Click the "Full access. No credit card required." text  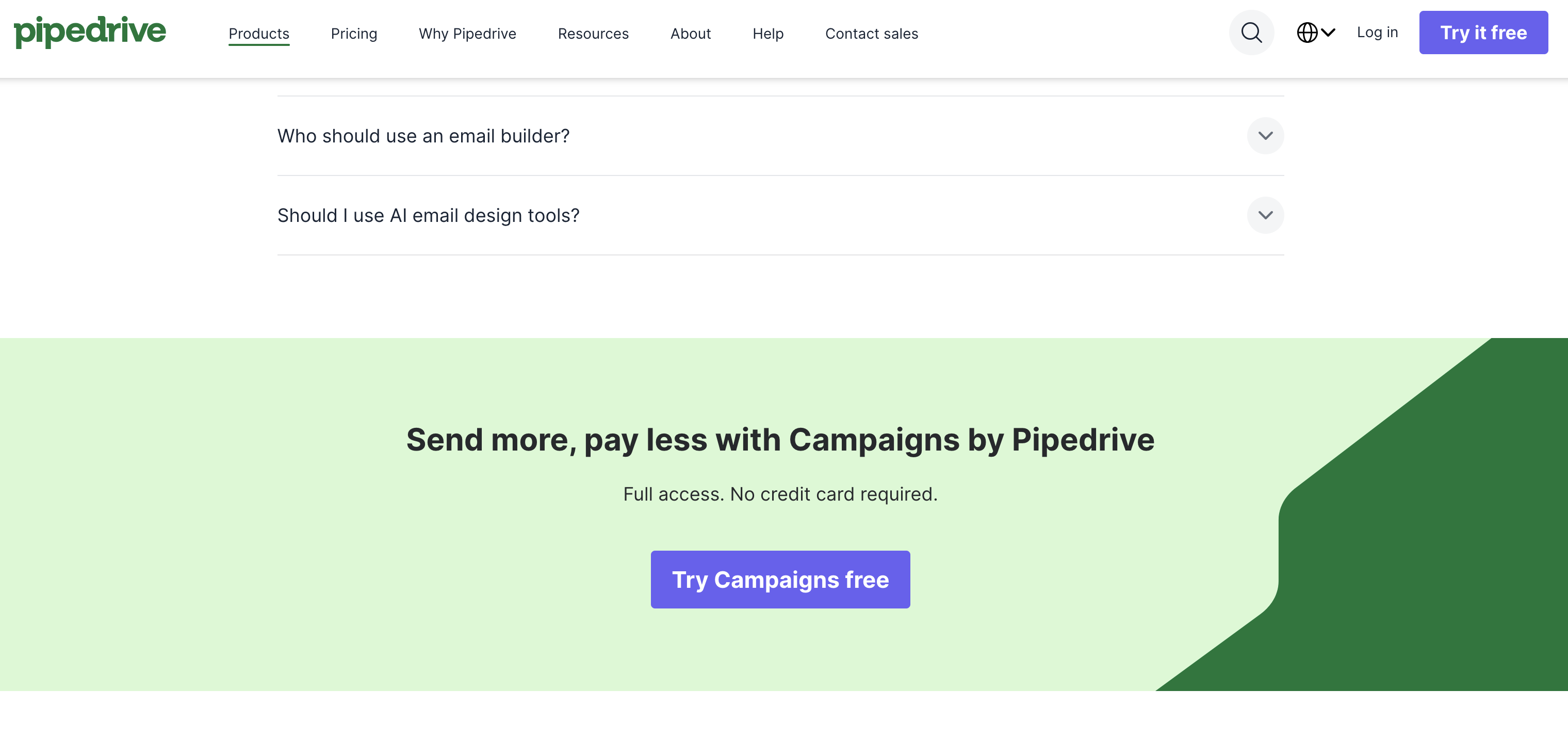tap(780, 494)
